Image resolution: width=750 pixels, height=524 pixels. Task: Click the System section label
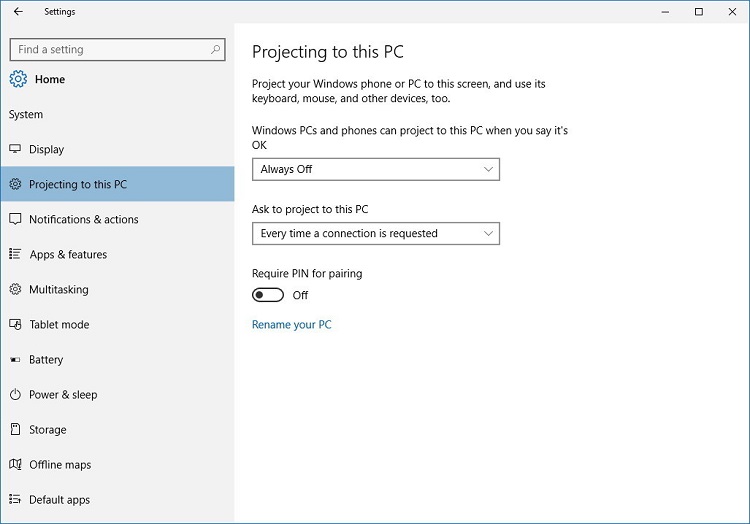[x=26, y=114]
